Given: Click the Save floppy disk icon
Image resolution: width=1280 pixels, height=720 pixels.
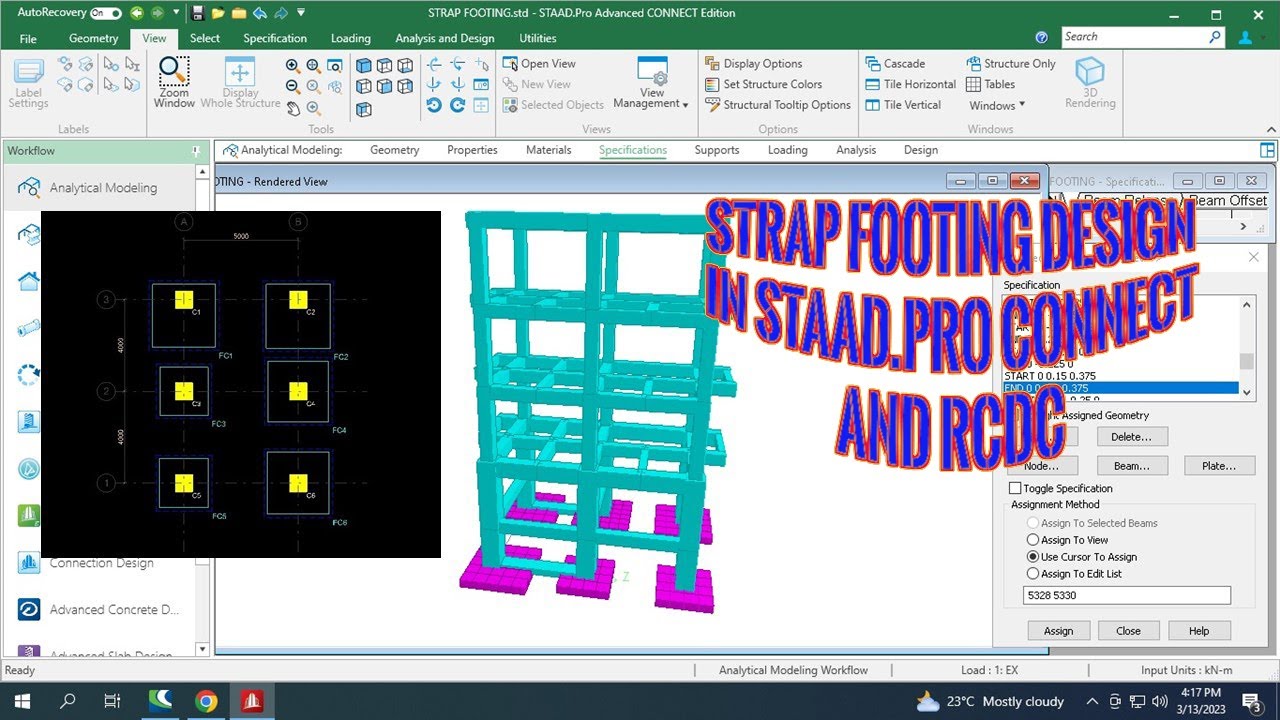Looking at the screenshot, I should (x=198, y=13).
